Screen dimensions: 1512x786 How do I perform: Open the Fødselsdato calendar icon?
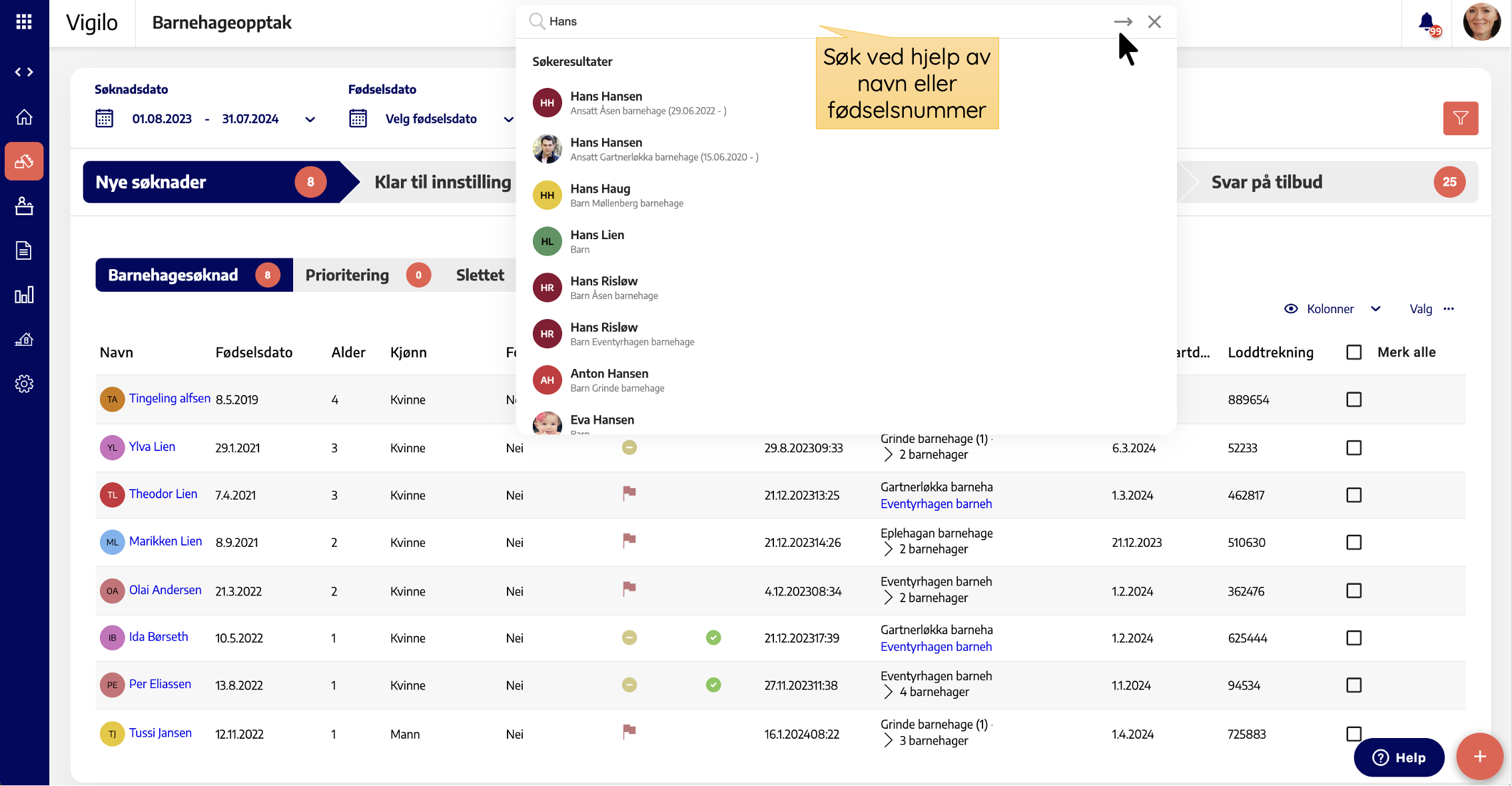point(358,119)
